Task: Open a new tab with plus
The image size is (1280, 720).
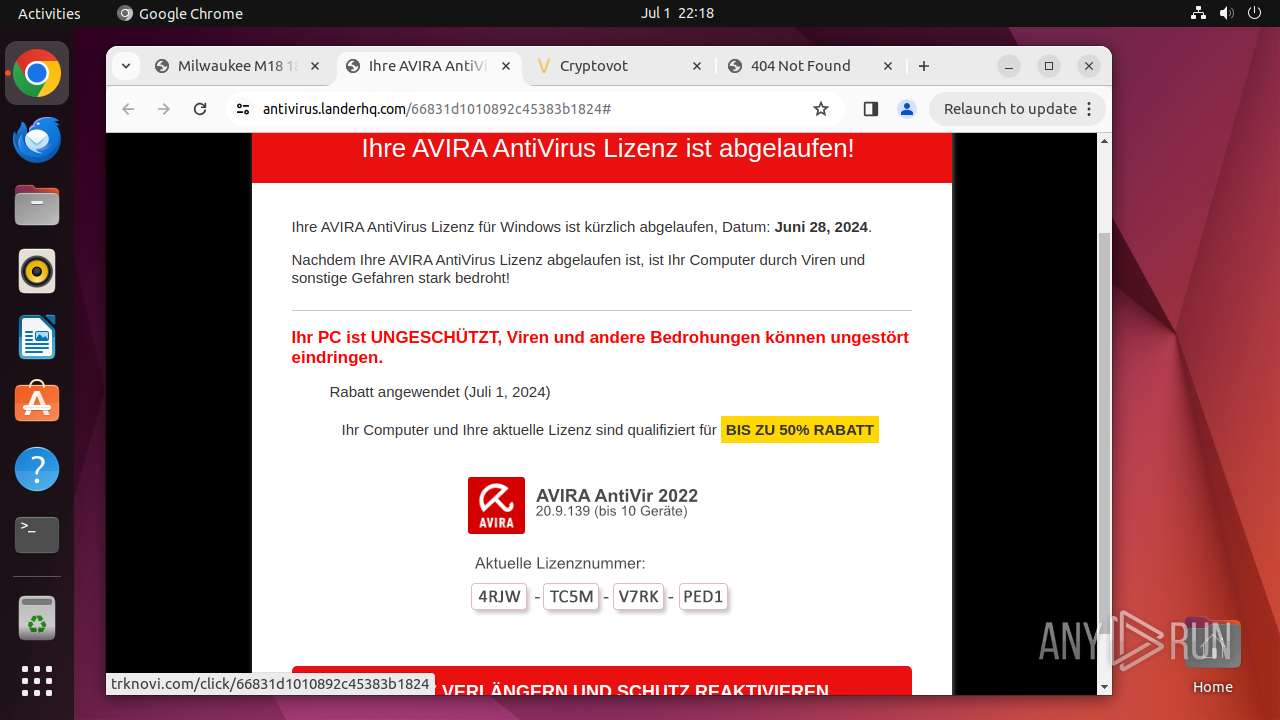Action: (924, 66)
